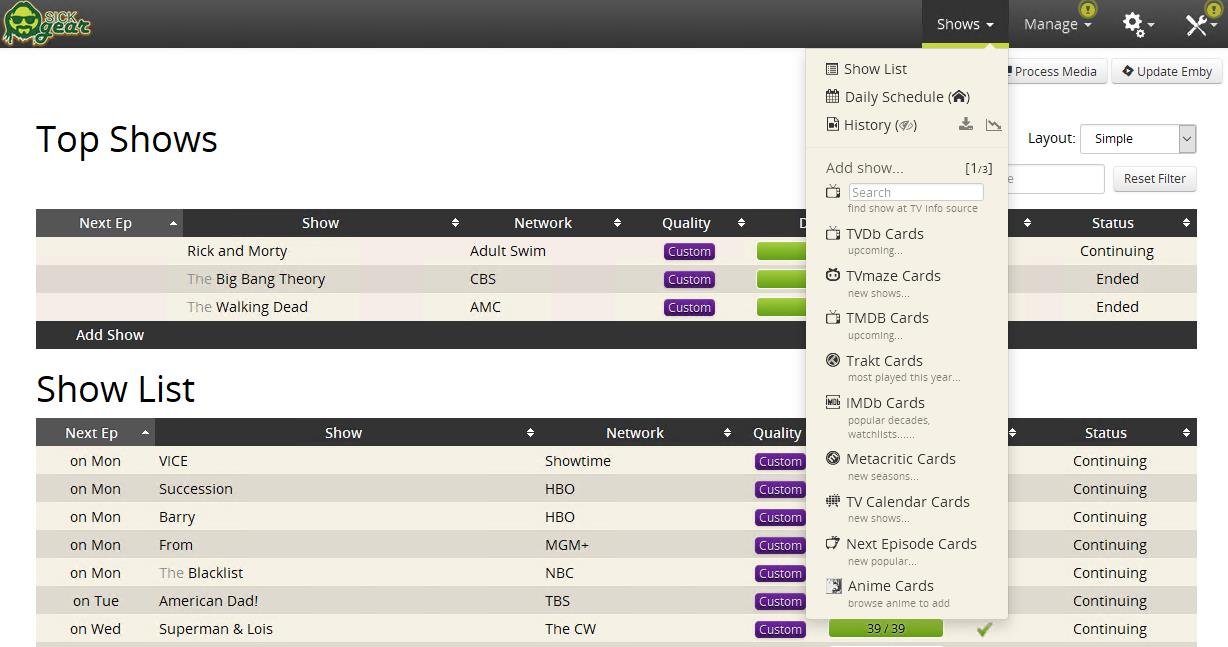Click the yellow alert badge on Manage
The height and width of the screenshot is (647, 1228).
[1088, 10]
